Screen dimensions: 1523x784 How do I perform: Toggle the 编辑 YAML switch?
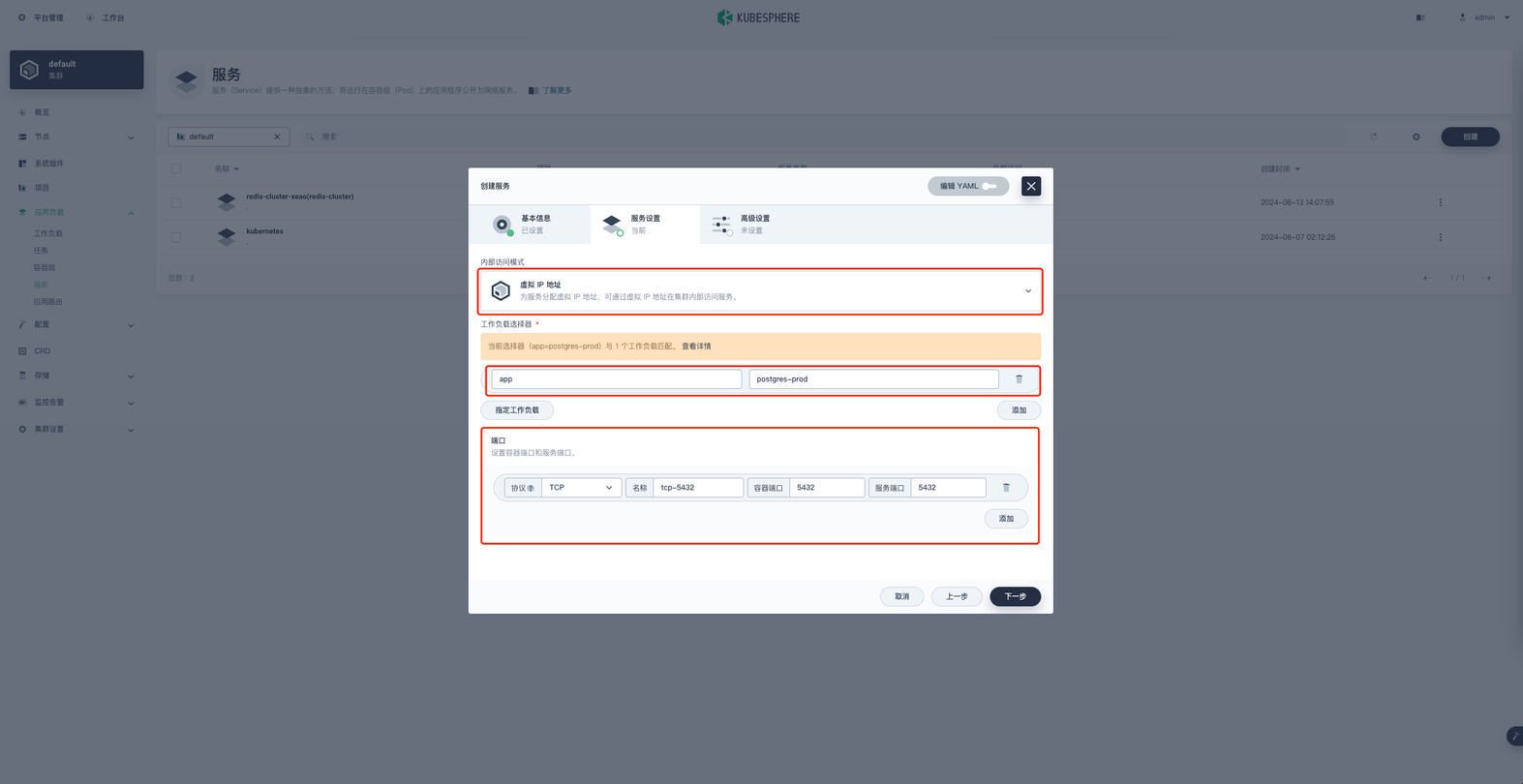[989, 186]
